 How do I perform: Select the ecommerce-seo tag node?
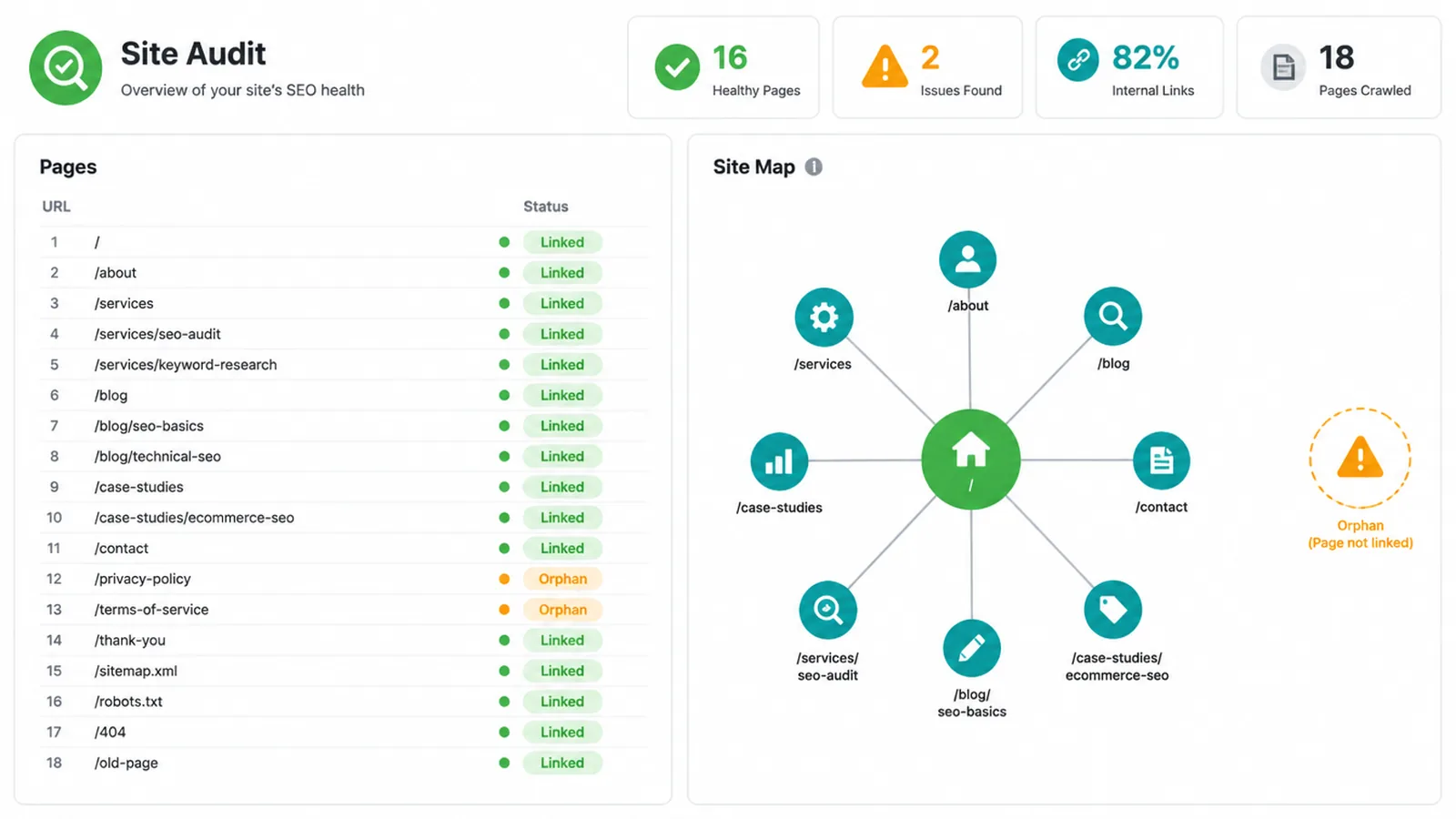click(x=1113, y=610)
